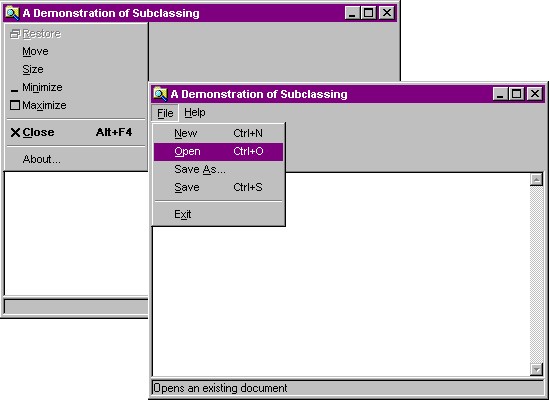Select Exit from the File menu
Viewport: 550px width, 410px height.
click(x=218, y=214)
